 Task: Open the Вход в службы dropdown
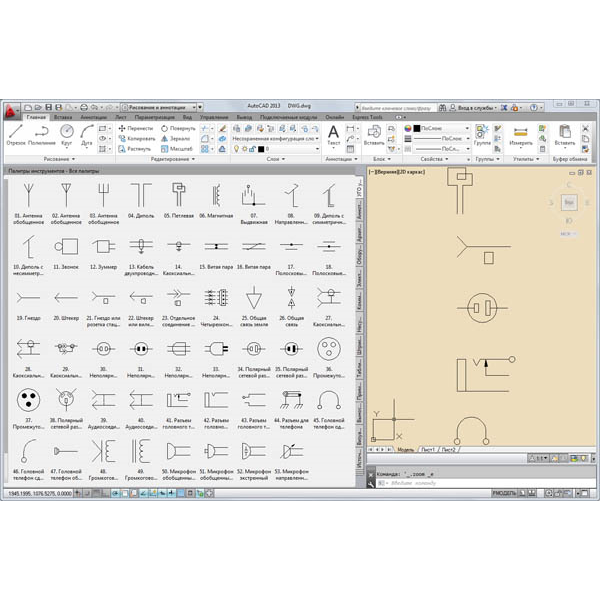click(x=473, y=108)
